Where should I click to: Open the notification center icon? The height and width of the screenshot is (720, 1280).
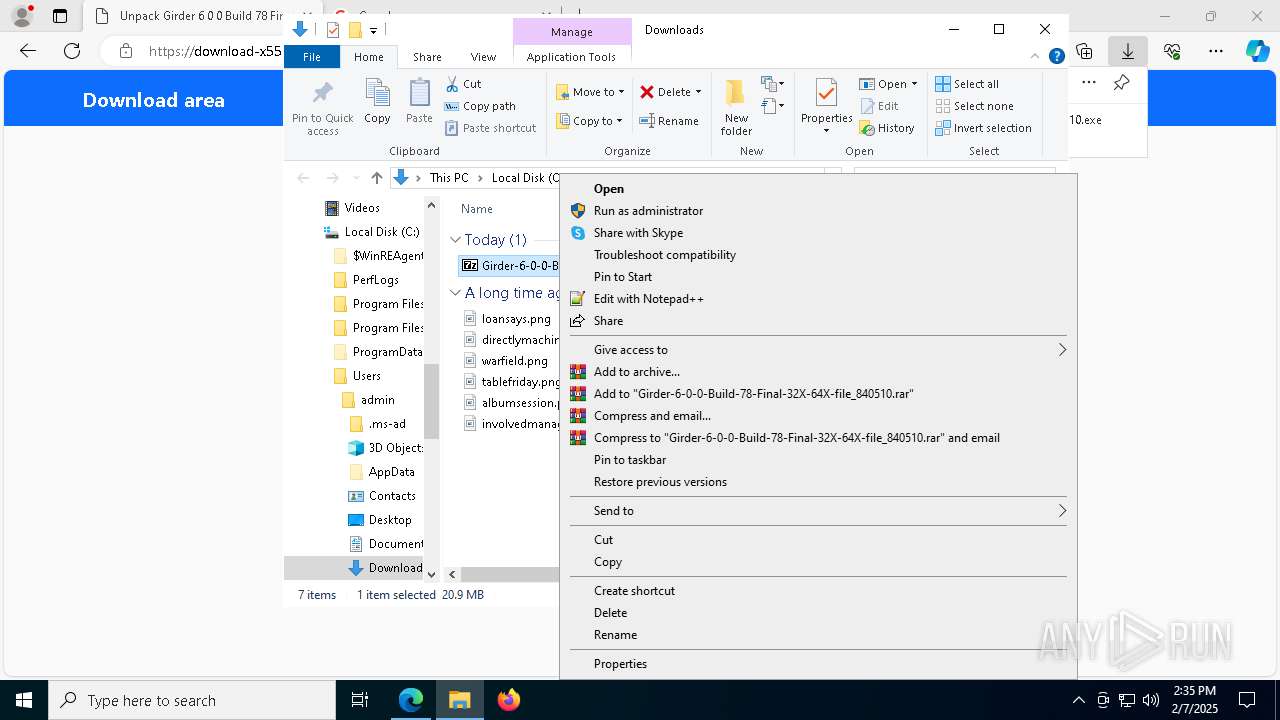click(x=1247, y=700)
